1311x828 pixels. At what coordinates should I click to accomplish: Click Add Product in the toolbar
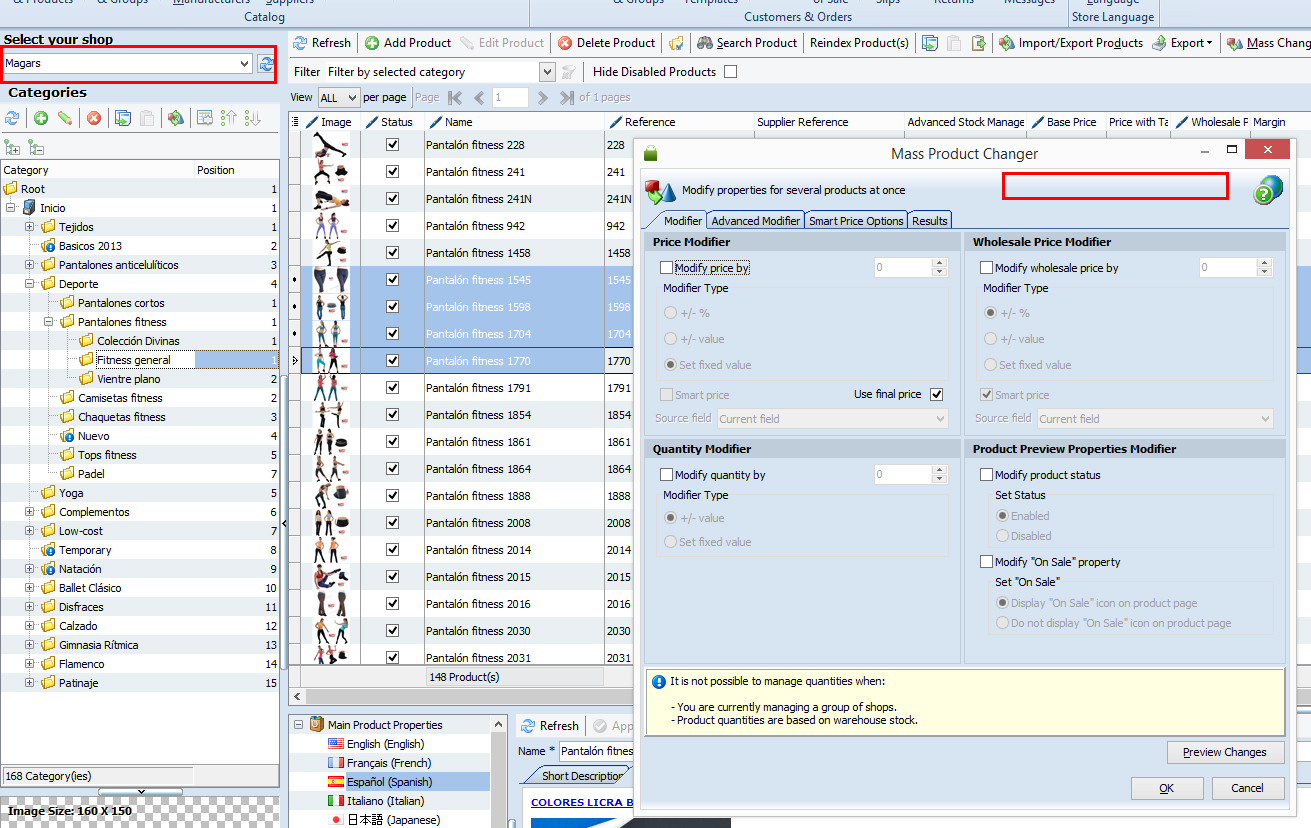[408, 43]
